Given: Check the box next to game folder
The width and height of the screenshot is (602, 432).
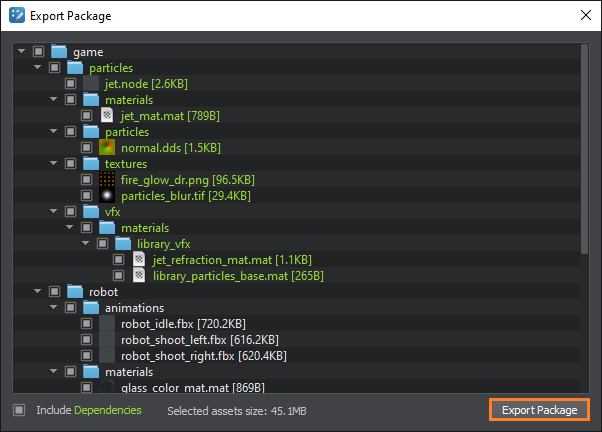Looking at the screenshot, I should pyautogui.click(x=38, y=52).
